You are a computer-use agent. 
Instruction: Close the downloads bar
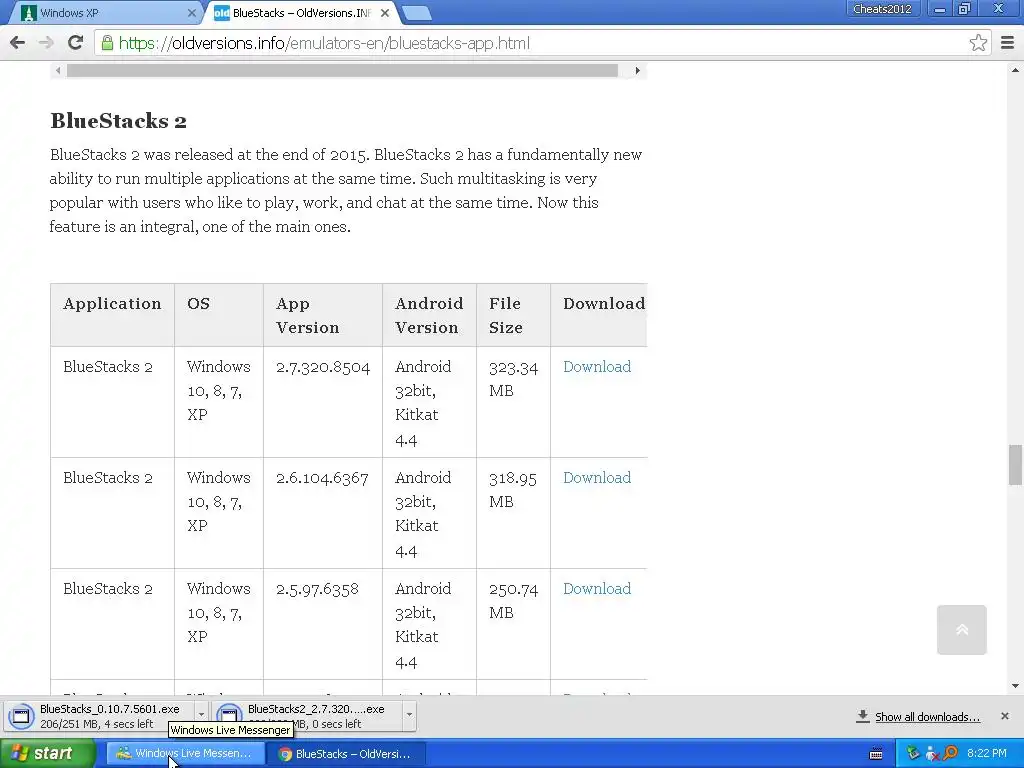click(1004, 716)
